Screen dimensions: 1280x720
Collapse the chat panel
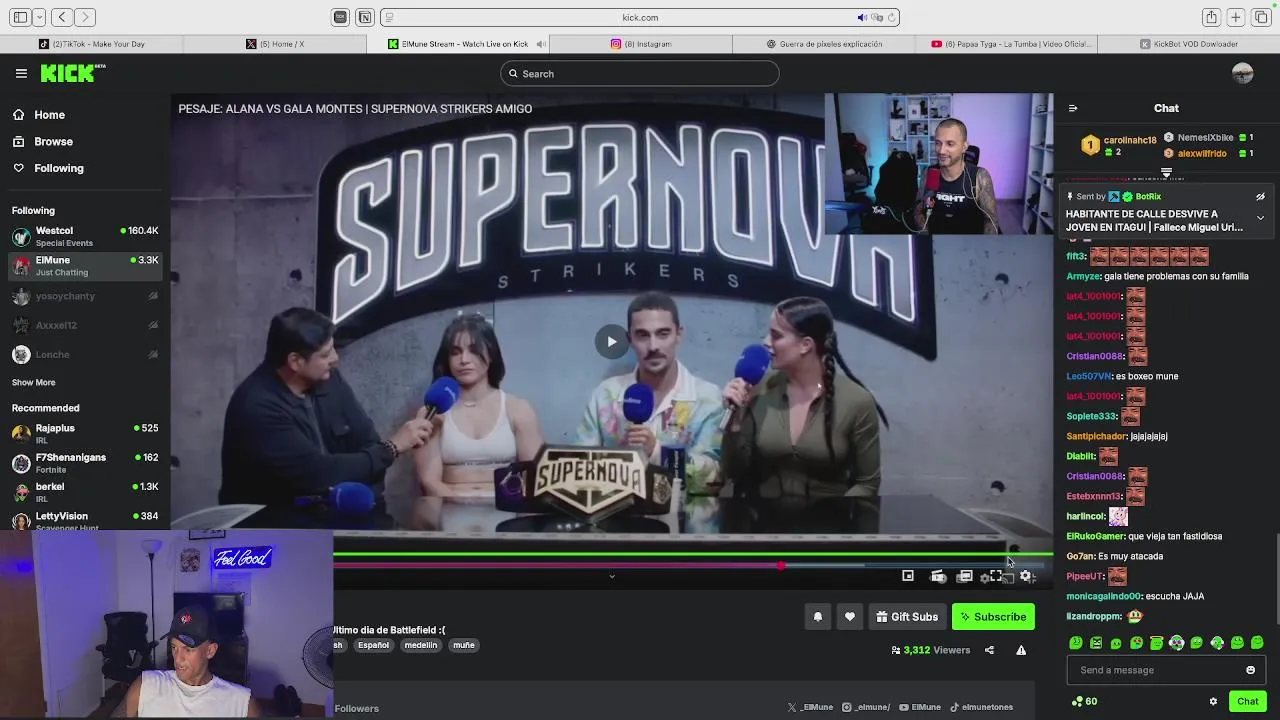[1073, 108]
